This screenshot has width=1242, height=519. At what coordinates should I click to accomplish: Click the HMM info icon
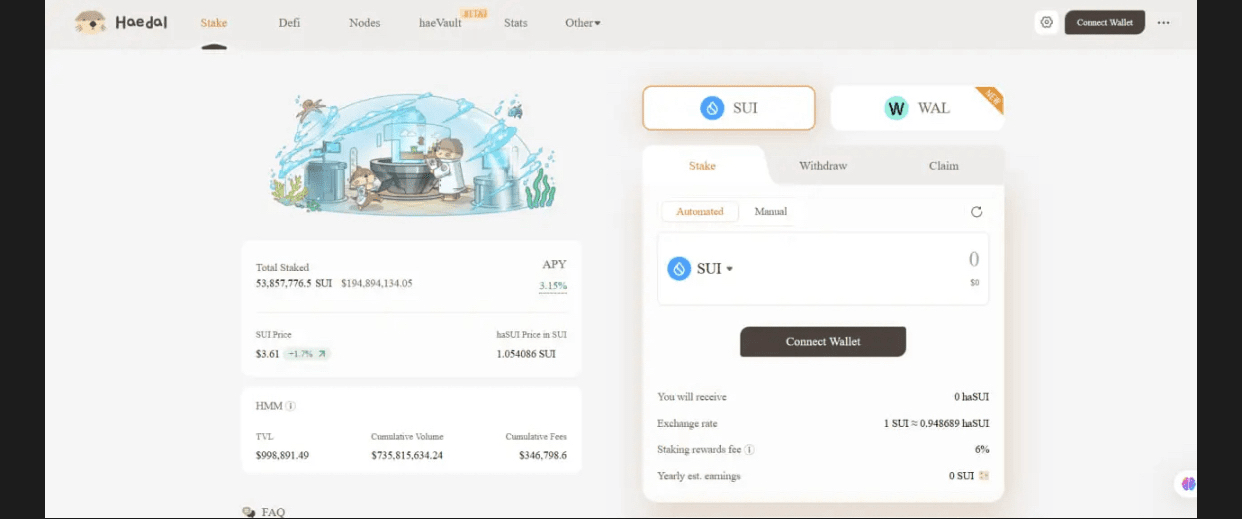290,406
